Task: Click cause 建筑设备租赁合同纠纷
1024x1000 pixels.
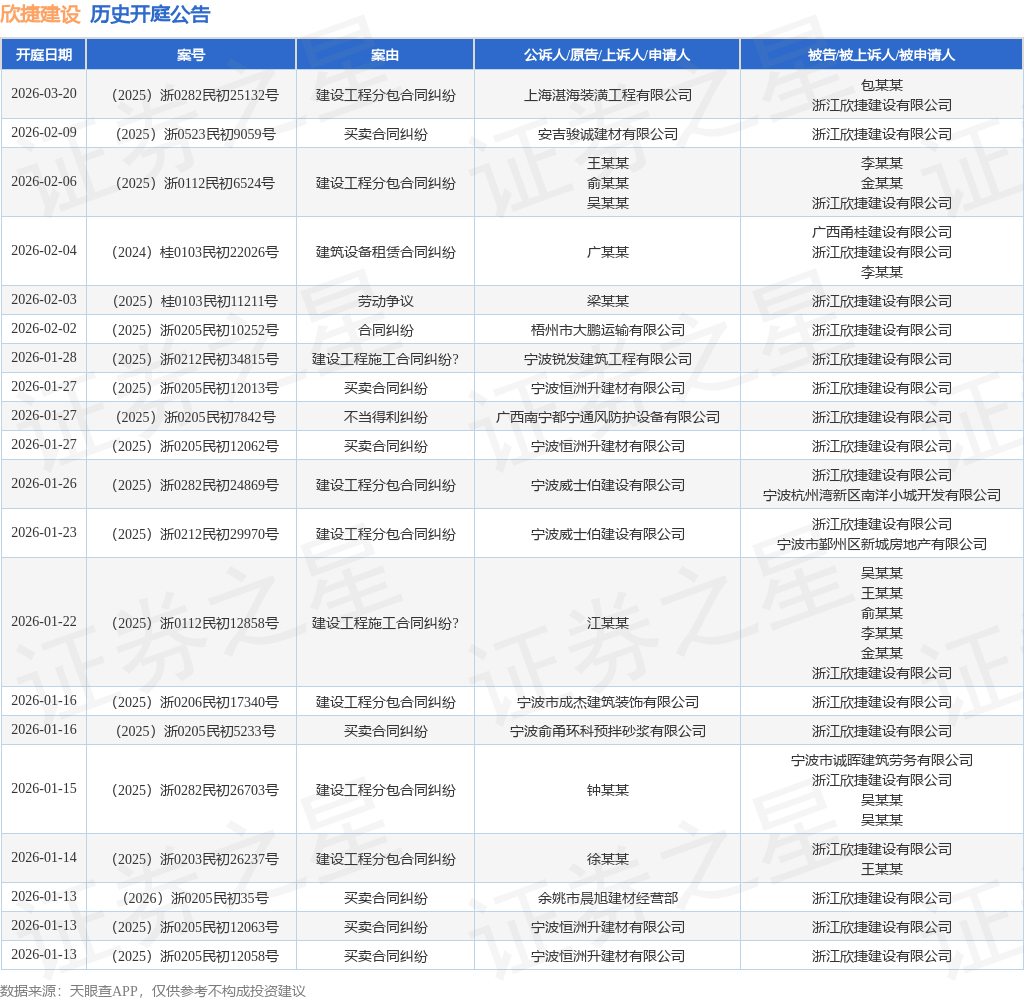Action: pos(385,252)
